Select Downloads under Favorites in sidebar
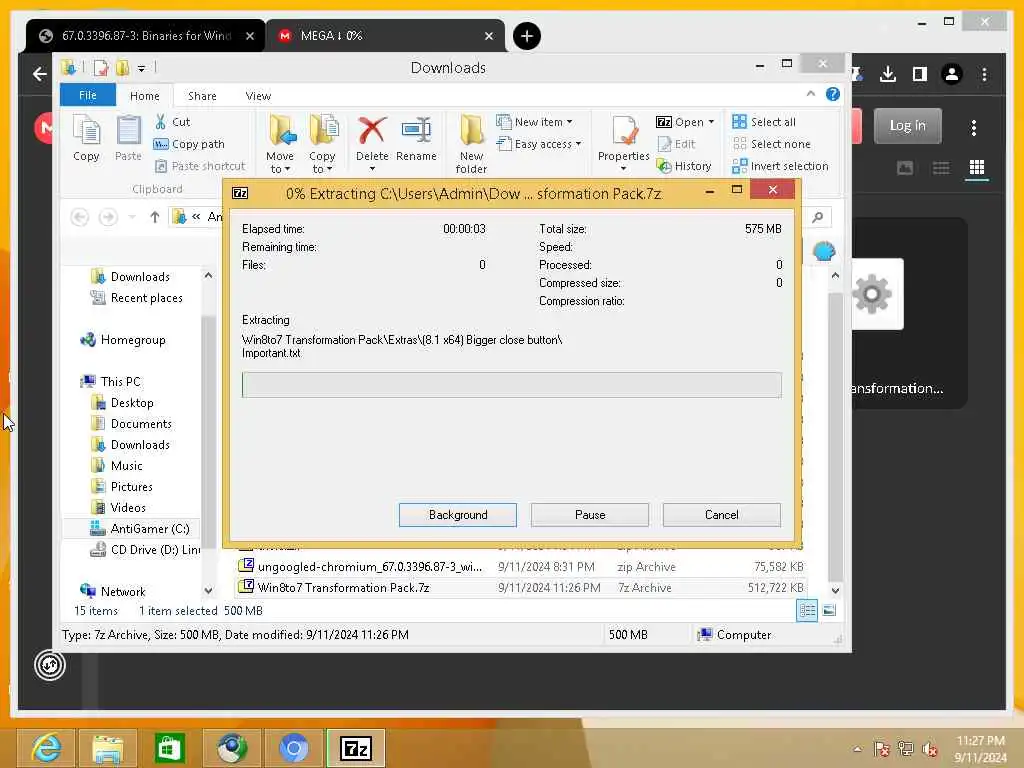1024x768 pixels. (131, 277)
